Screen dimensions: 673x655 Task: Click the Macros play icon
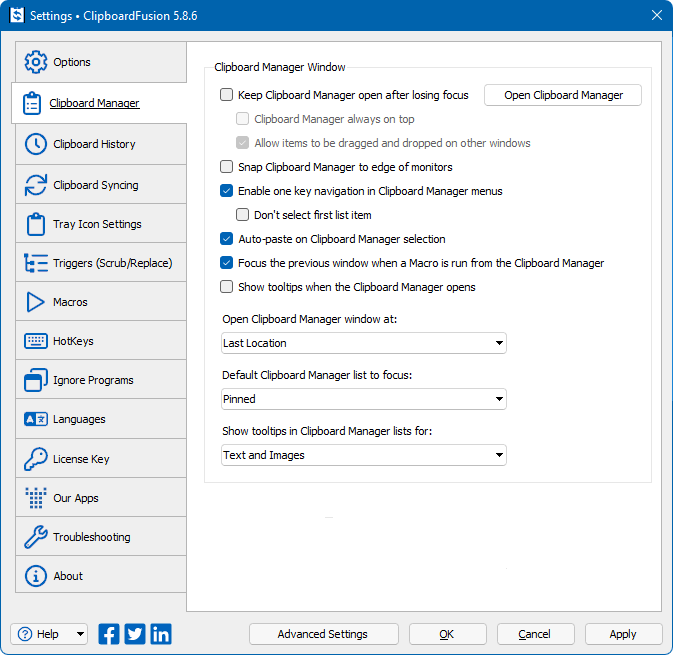pyautogui.click(x=36, y=302)
